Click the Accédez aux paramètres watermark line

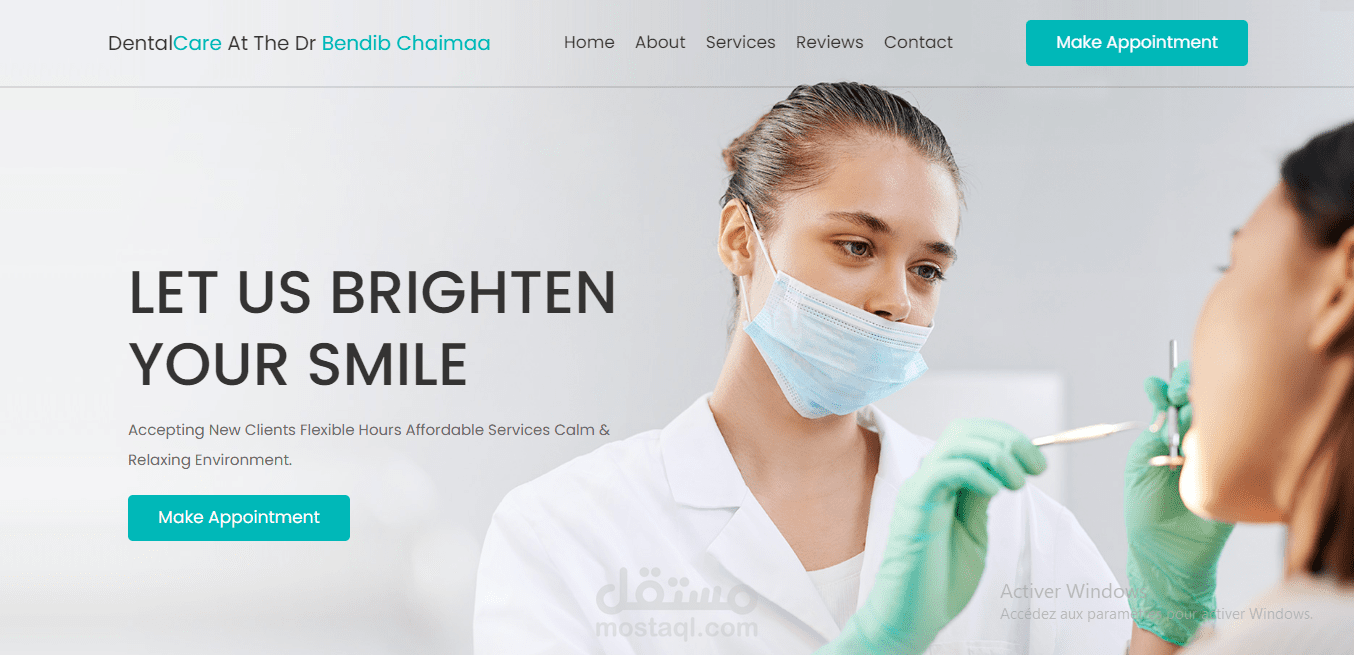click(x=1156, y=613)
